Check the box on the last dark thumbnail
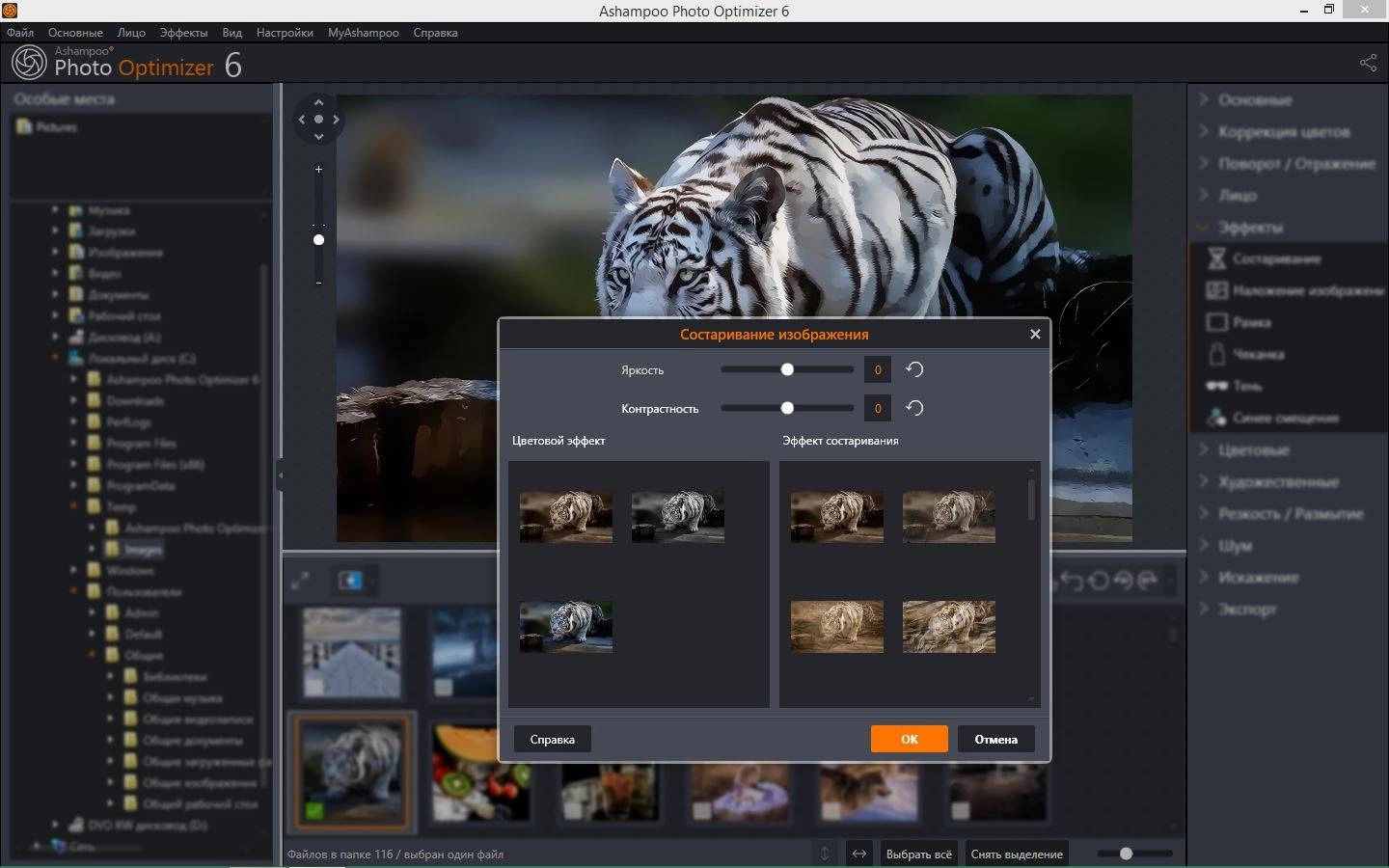Viewport: 1389px width, 868px height. tap(961, 811)
